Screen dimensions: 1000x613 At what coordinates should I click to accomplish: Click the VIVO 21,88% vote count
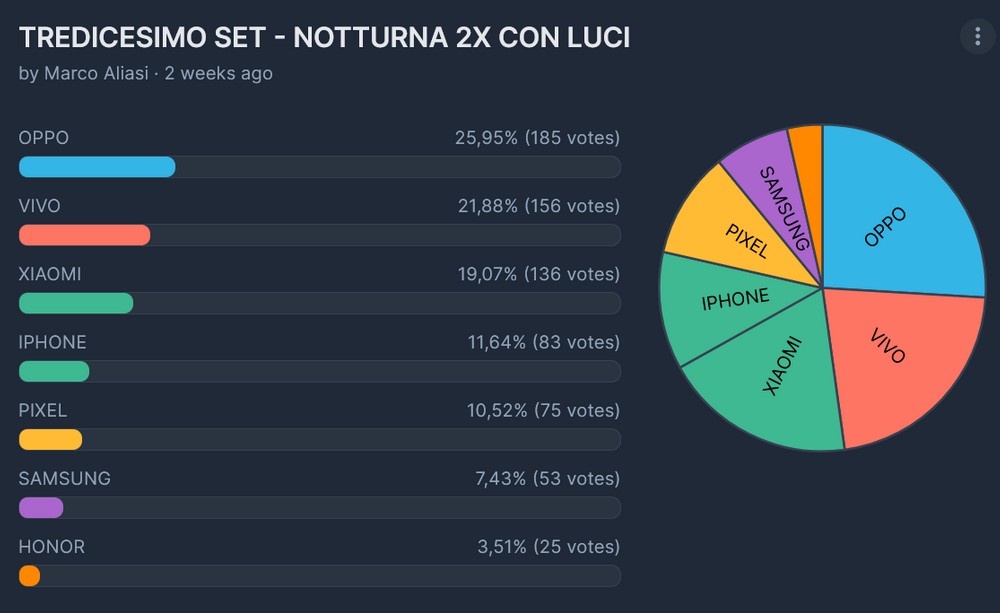click(538, 206)
